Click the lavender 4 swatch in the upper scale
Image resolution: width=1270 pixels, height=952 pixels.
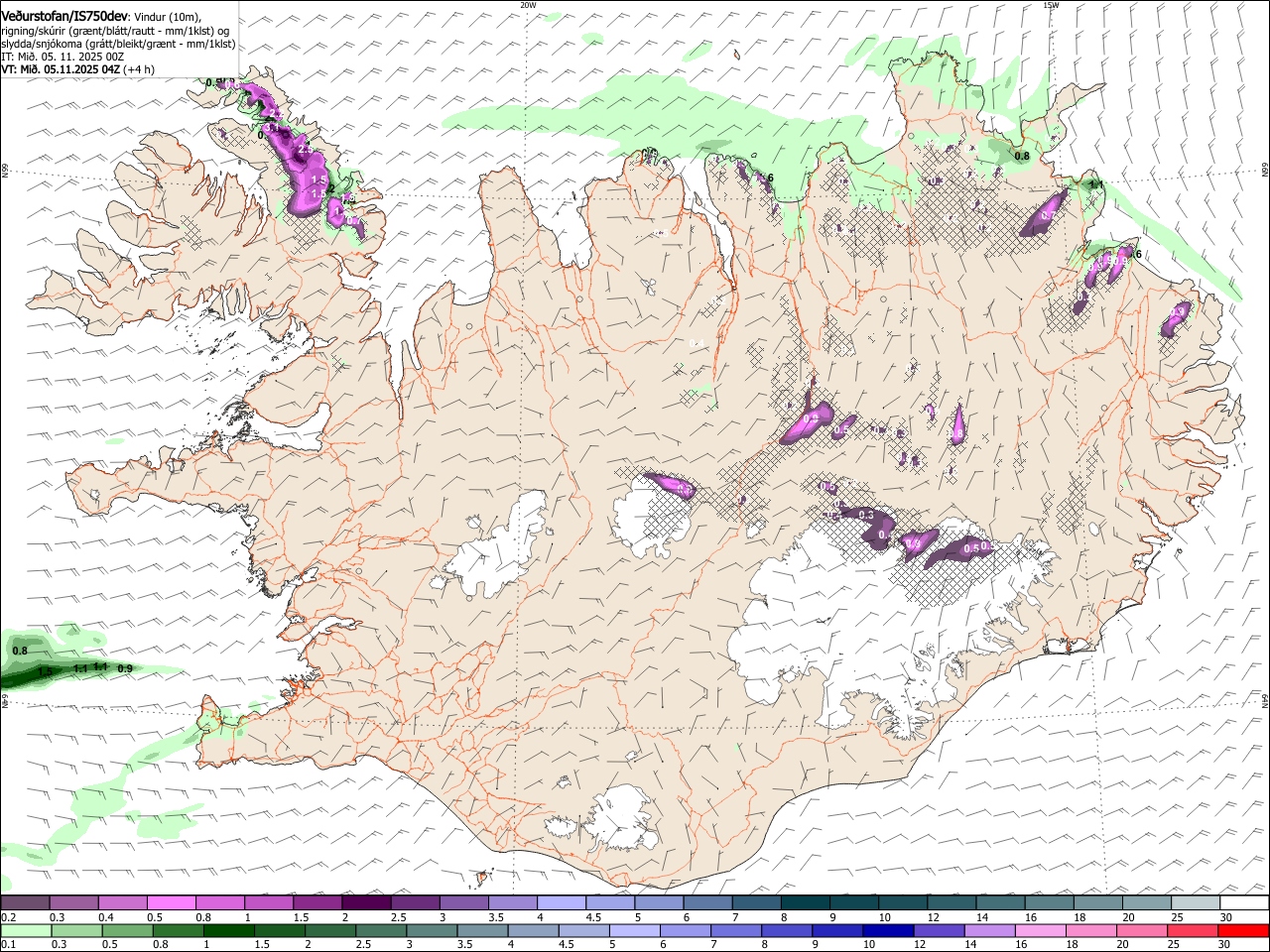[561, 903]
